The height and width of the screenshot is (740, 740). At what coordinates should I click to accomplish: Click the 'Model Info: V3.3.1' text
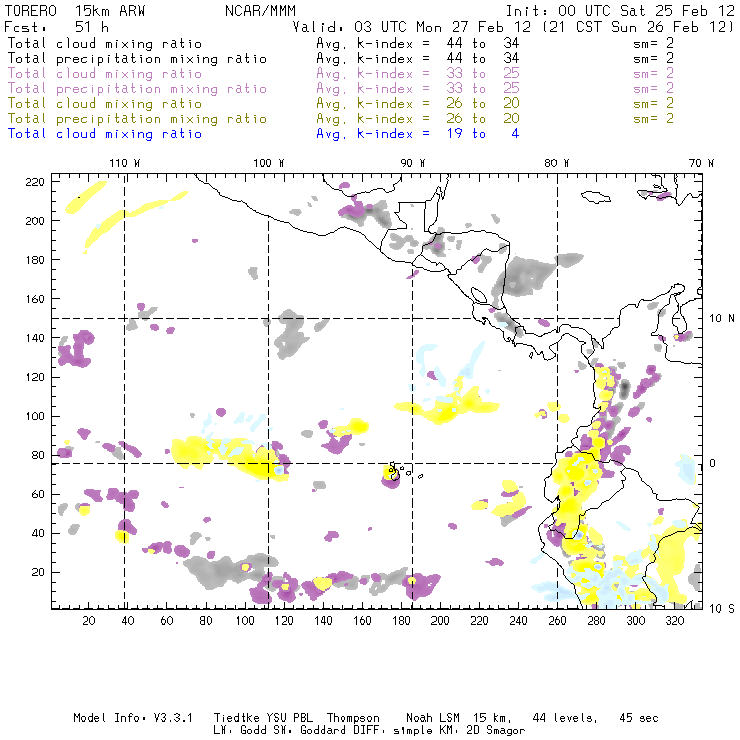coord(133,718)
